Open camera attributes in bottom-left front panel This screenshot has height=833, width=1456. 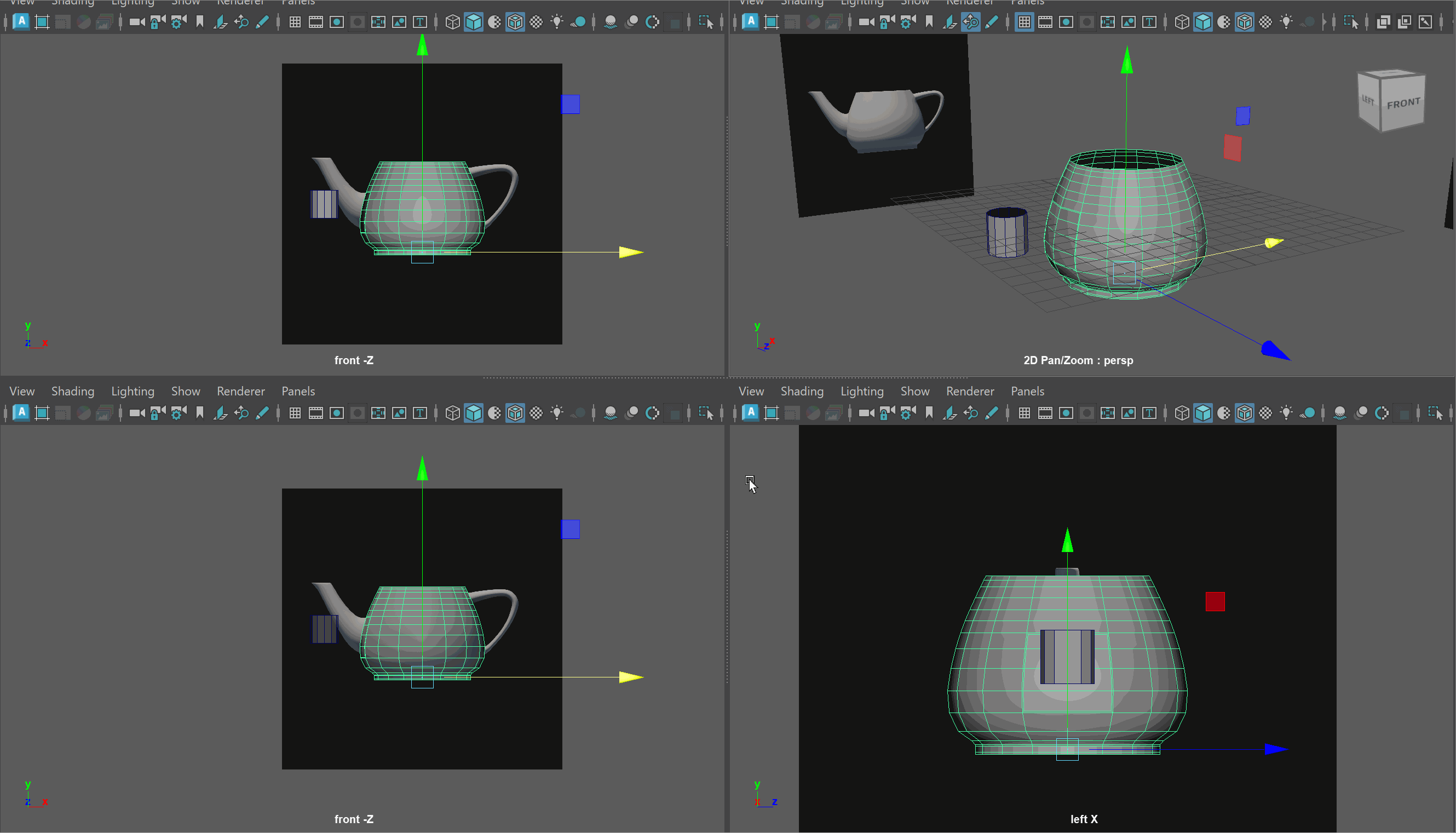(179, 413)
